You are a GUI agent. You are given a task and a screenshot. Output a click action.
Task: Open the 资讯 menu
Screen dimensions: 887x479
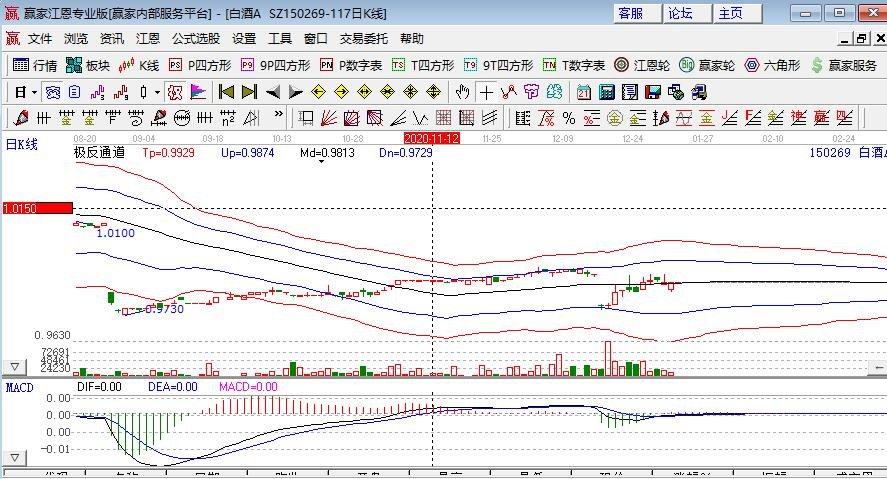click(111, 38)
